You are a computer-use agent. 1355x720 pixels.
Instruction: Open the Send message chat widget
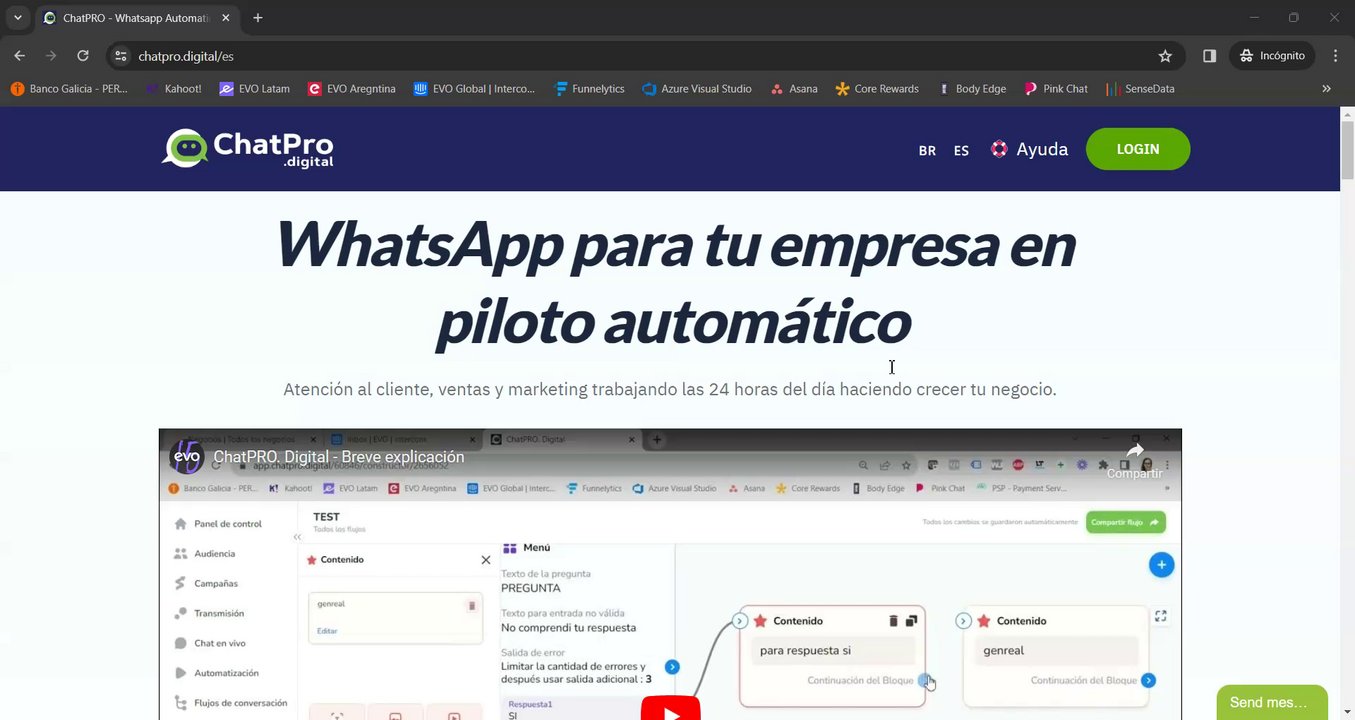pyautogui.click(x=1272, y=702)
